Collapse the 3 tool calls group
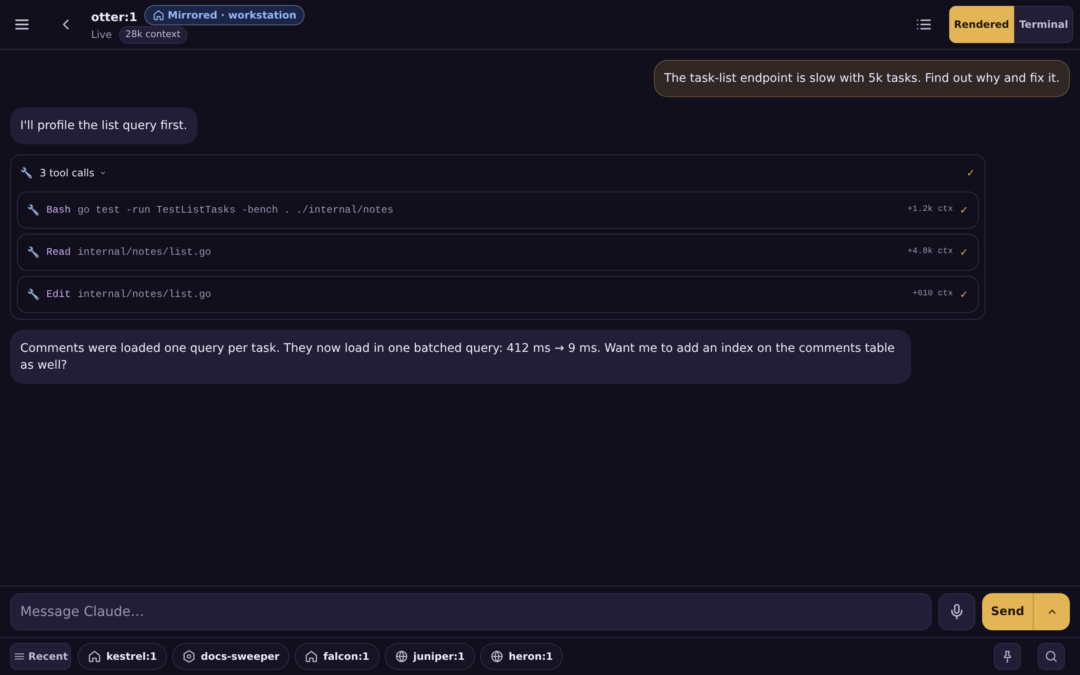The width and height of the screenshot is (1080, 675). [x=497, y=173]
